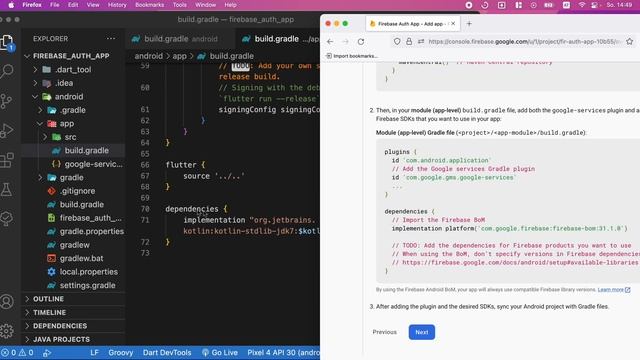Screen dimensions: 640x360
Task: Click the battery icon in the menu bar
Action: [549, 5]
